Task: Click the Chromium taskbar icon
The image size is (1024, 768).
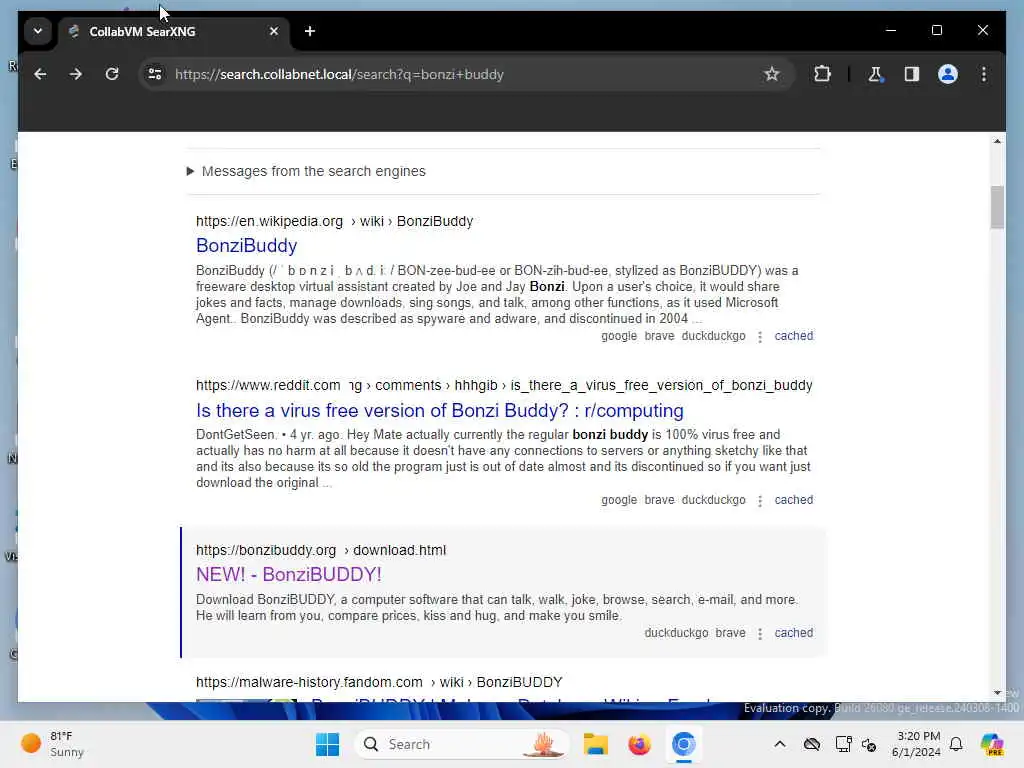Action: (683, 744)
